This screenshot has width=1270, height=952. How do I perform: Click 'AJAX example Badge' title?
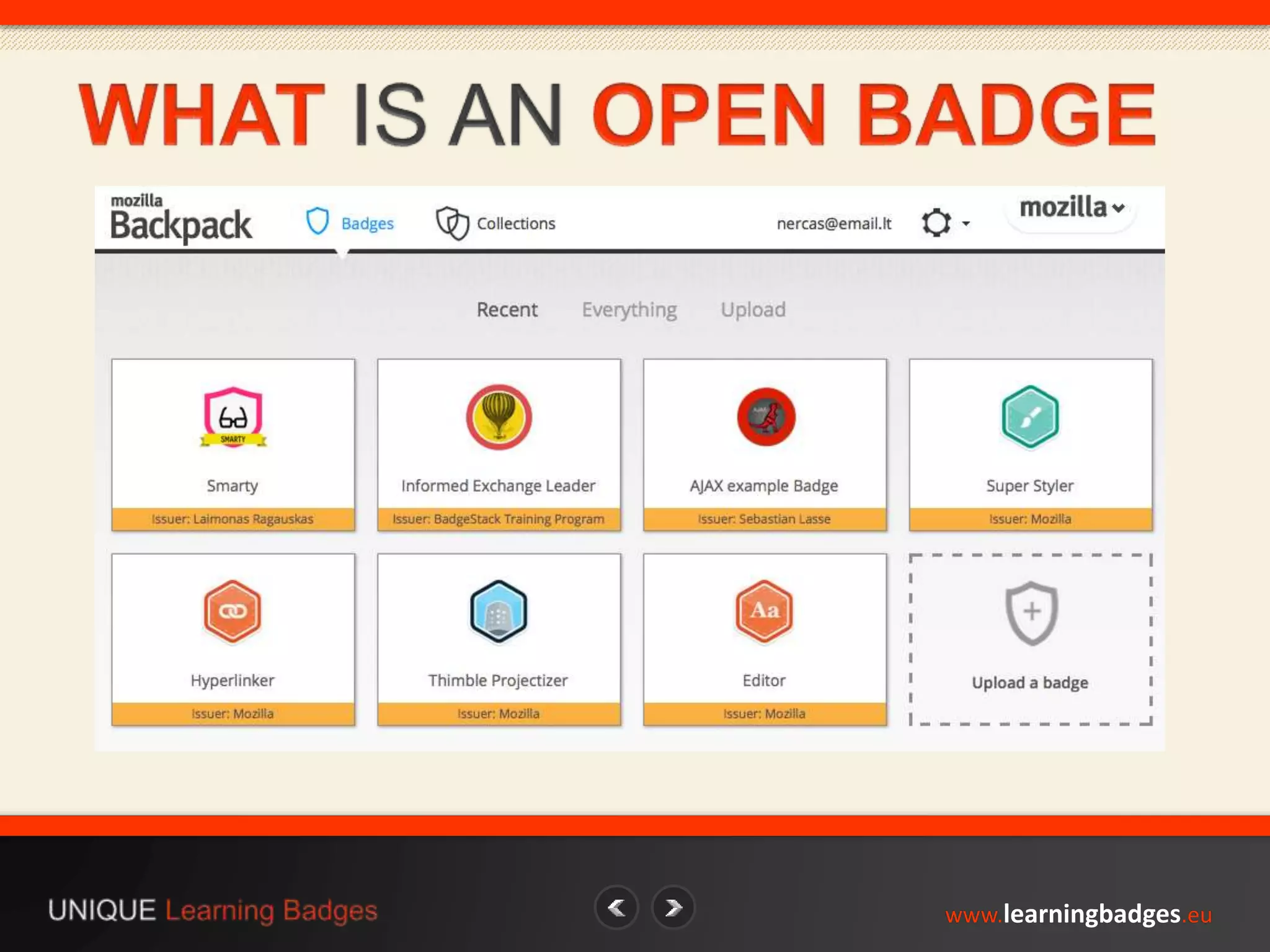[764, 485]
